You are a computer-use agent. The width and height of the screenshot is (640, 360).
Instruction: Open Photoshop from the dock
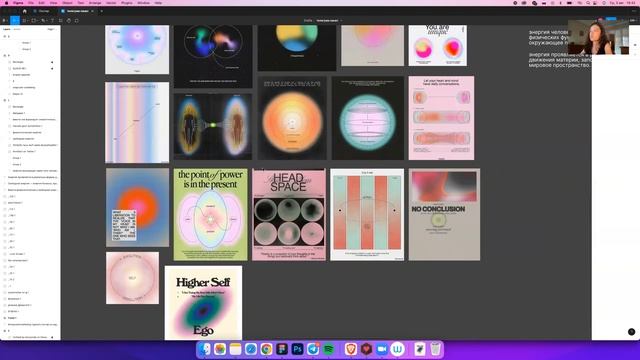[x=298, y=349]
